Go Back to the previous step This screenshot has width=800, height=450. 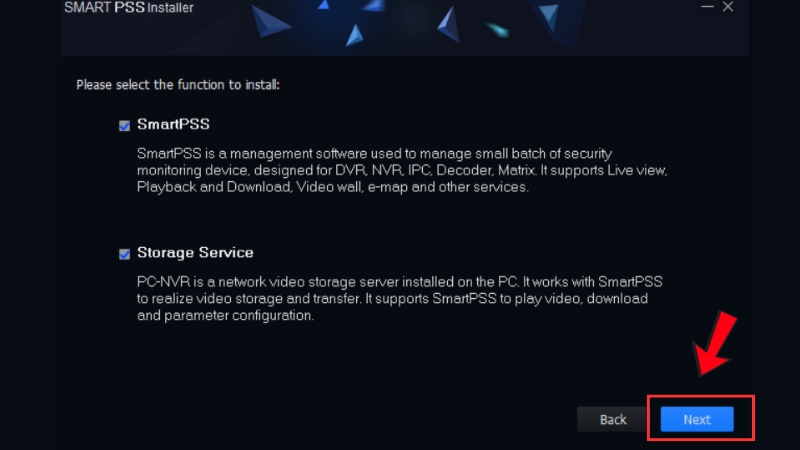click(x=613, y=419)
